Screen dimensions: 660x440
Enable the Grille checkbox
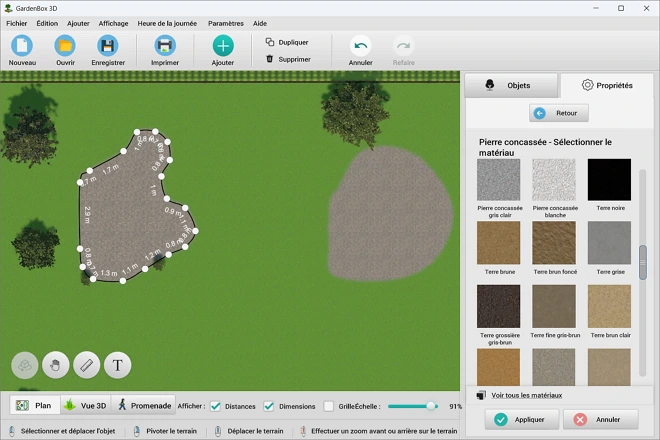coord(328,406)
